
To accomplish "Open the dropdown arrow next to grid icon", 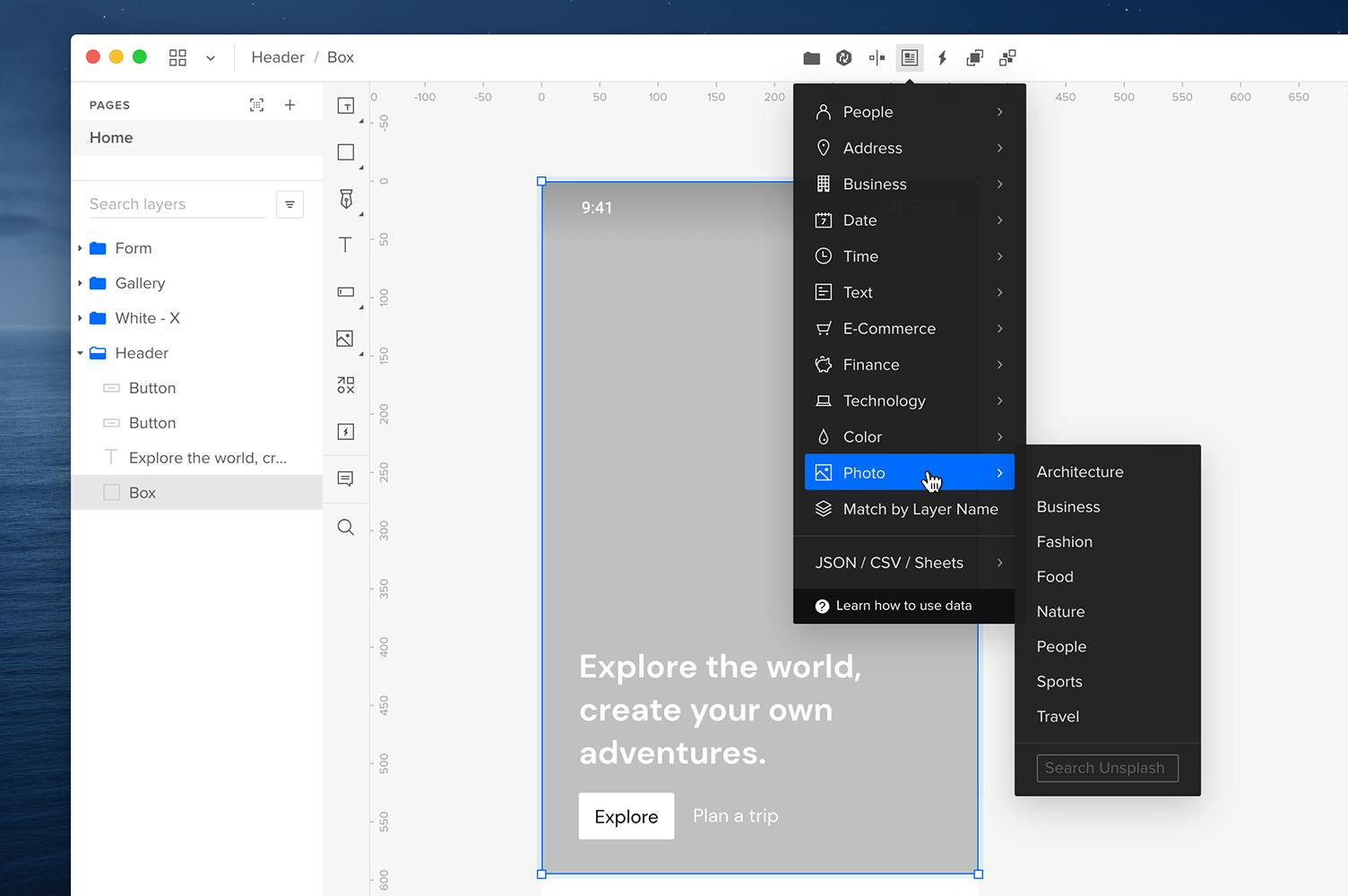I will click(x=211, y=58).
